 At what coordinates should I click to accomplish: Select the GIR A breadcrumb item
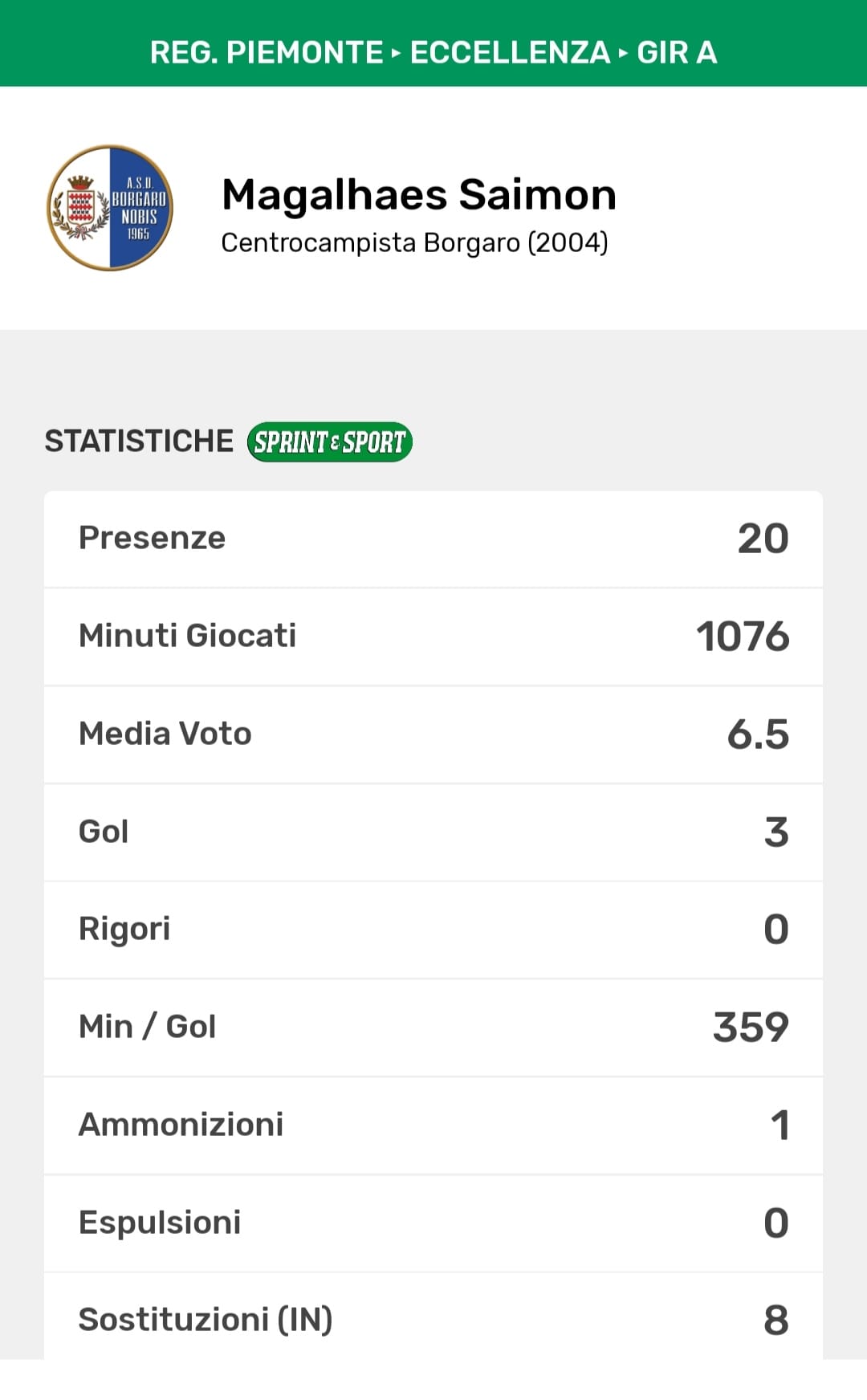point(677,52)
